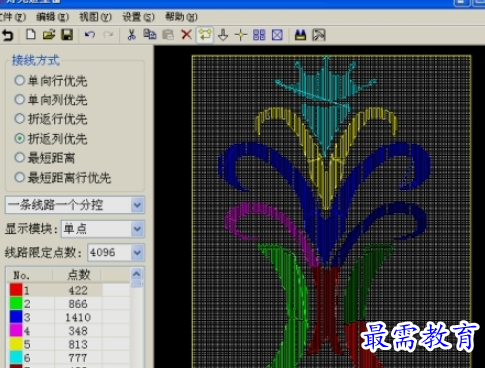This screenshot has height=368, width=485.
Task: Open the 设置 menu
Action: point(138,17)
